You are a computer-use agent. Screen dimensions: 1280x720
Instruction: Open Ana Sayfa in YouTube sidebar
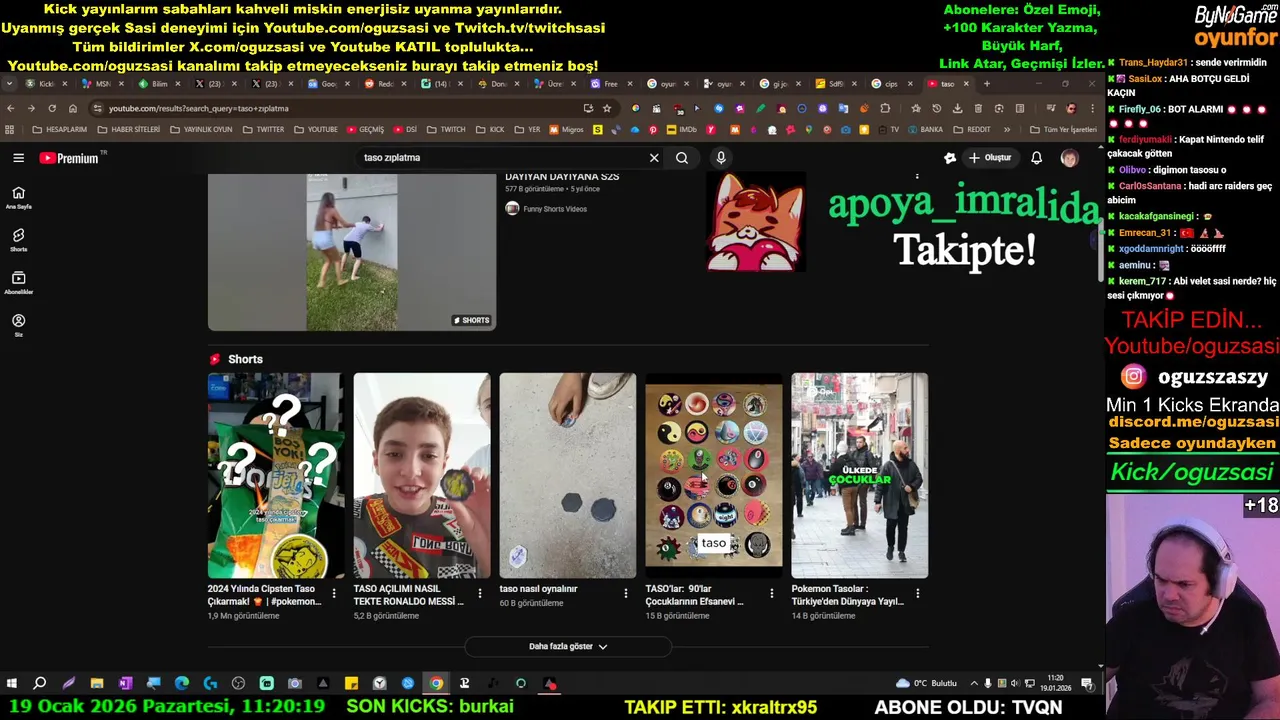tap(18, 197)
